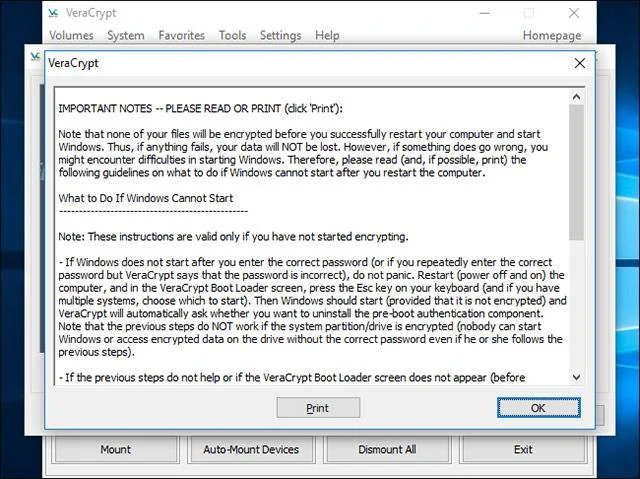
Task: Close the main VeraCrypt window
Action: coord(574,13)
